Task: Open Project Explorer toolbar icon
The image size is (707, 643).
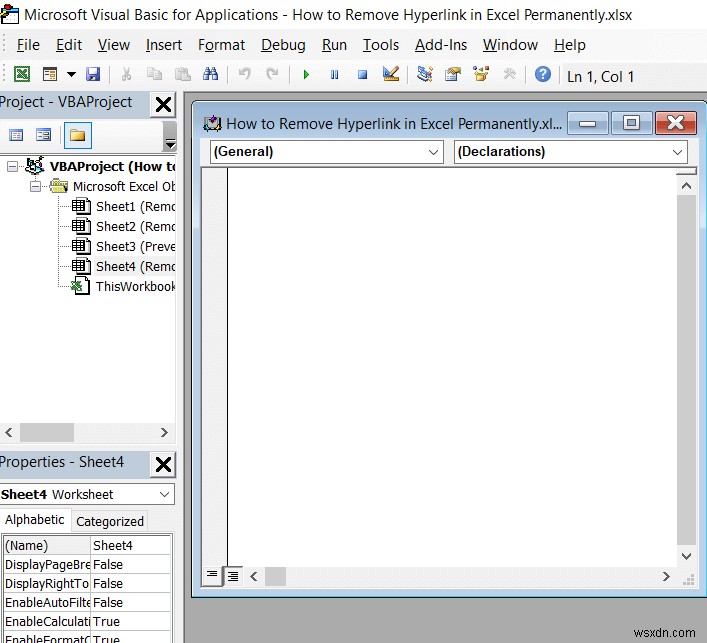Action: (424, 74)
